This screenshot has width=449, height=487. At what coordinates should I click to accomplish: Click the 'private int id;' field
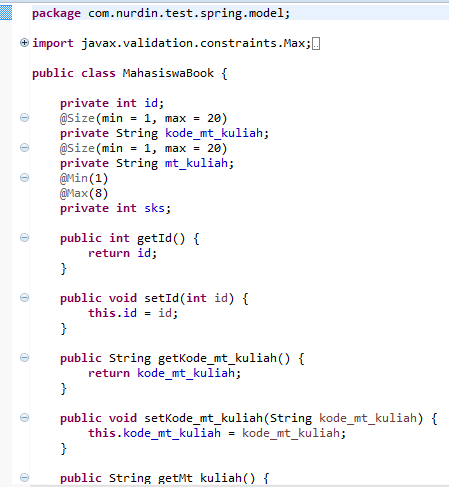[112, 103]
